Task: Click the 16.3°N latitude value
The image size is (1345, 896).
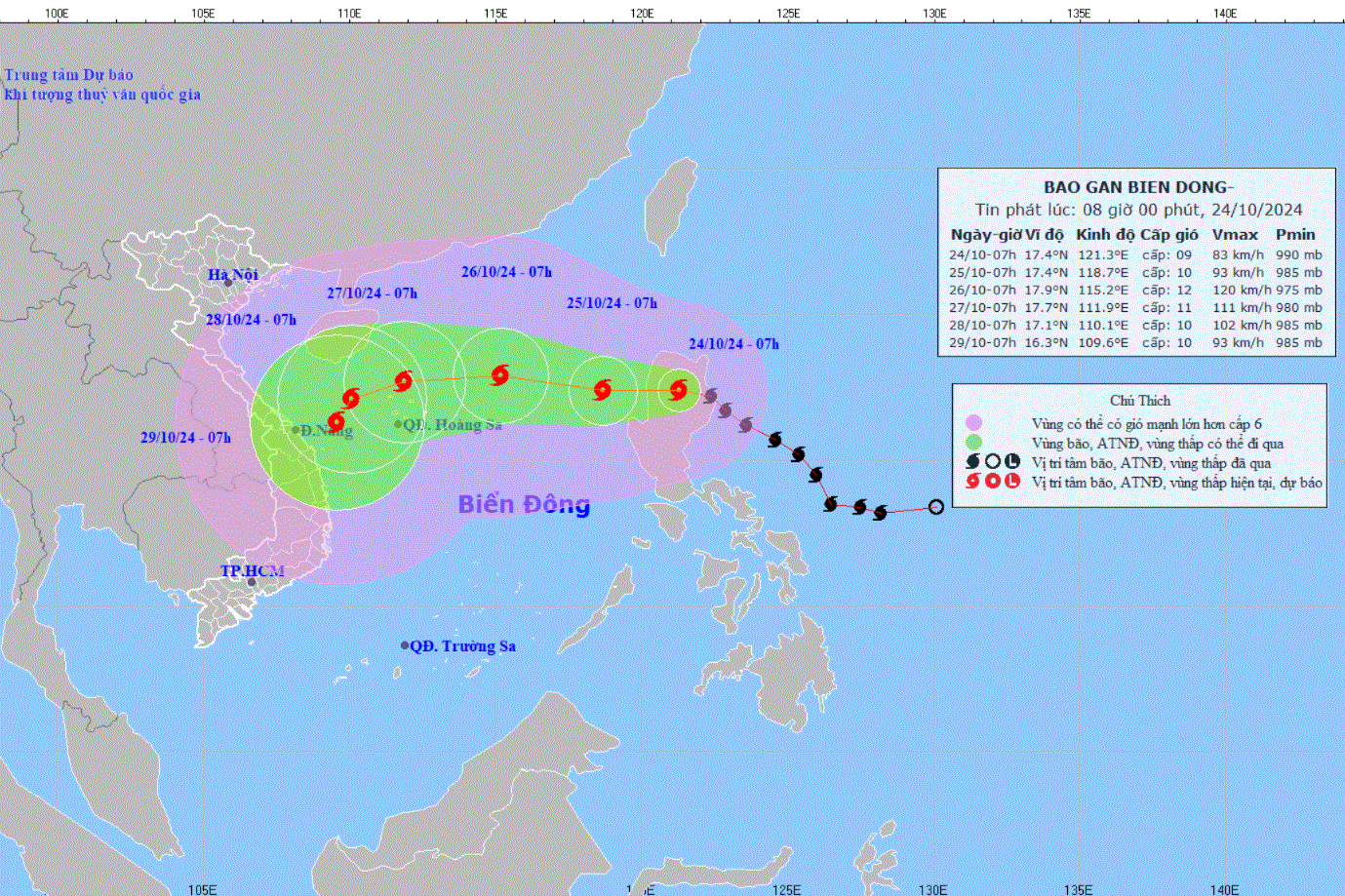Action: point(1046,343)
